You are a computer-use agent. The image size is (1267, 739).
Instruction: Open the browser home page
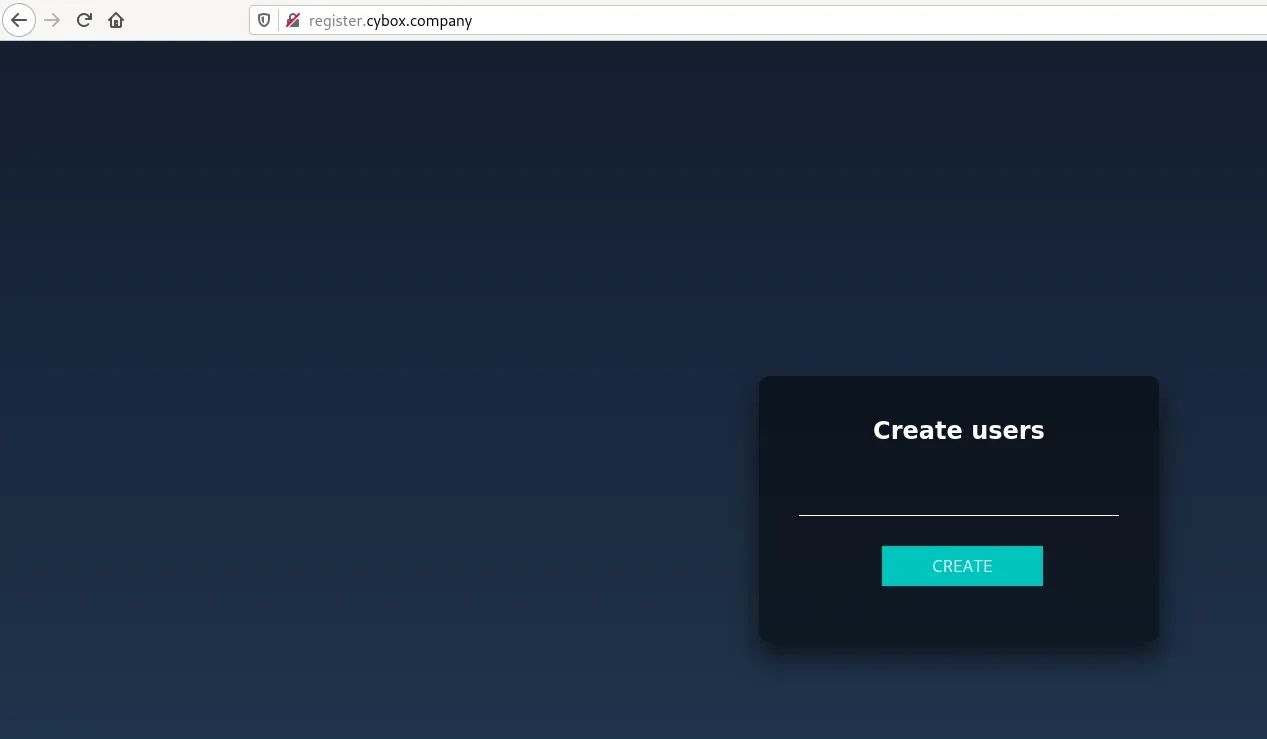point(116,20)
